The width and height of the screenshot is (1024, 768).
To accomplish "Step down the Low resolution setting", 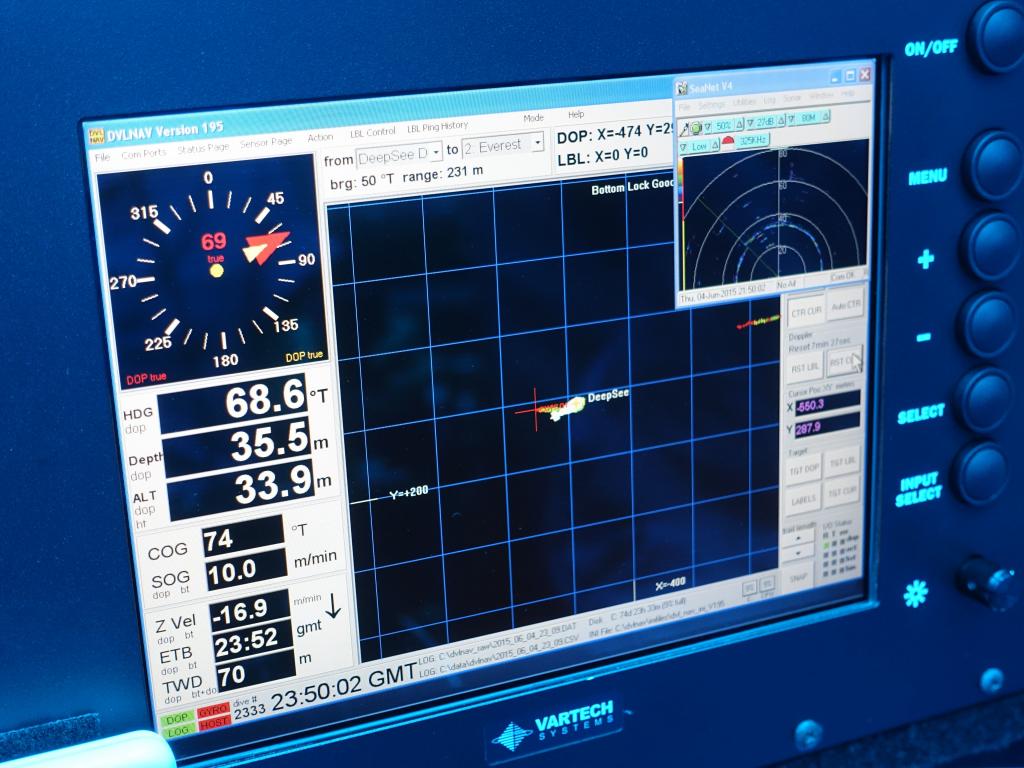I will [683, 148].
